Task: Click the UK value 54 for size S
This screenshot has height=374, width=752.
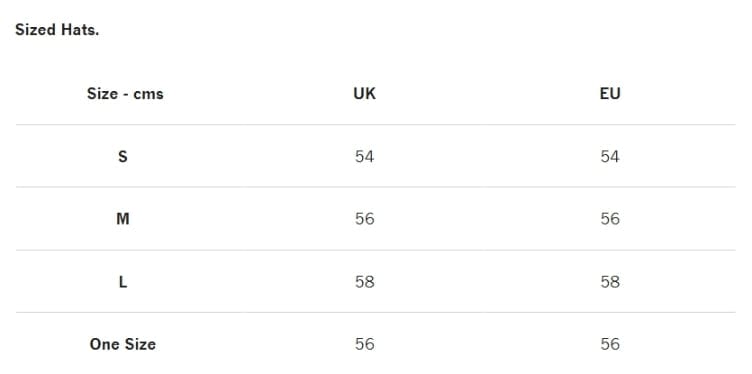Action: [x=364, y=156]
